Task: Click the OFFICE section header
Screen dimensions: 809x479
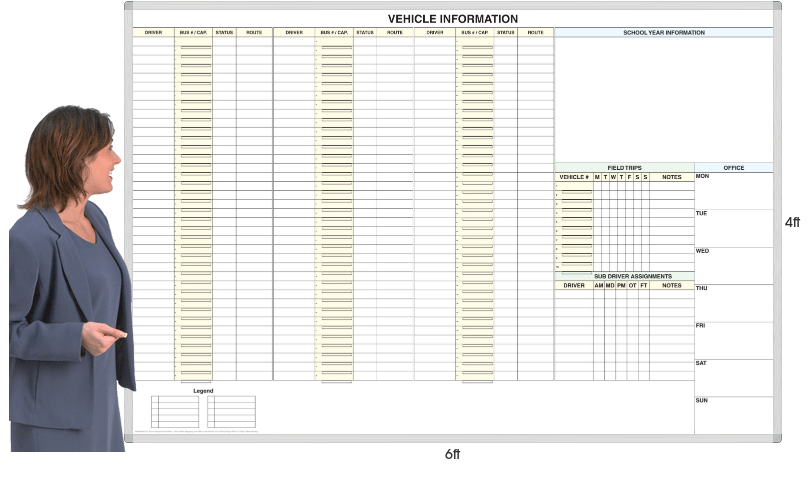Action: pyautogui.click(x=733, y=168)
